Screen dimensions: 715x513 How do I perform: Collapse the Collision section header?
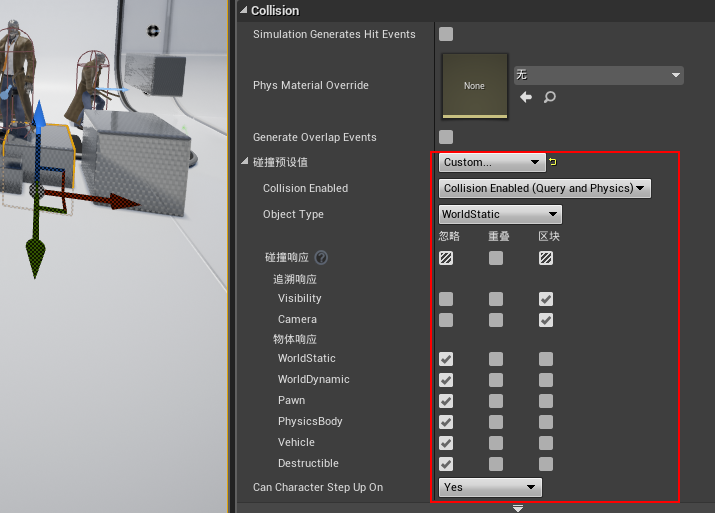(244, 10)
